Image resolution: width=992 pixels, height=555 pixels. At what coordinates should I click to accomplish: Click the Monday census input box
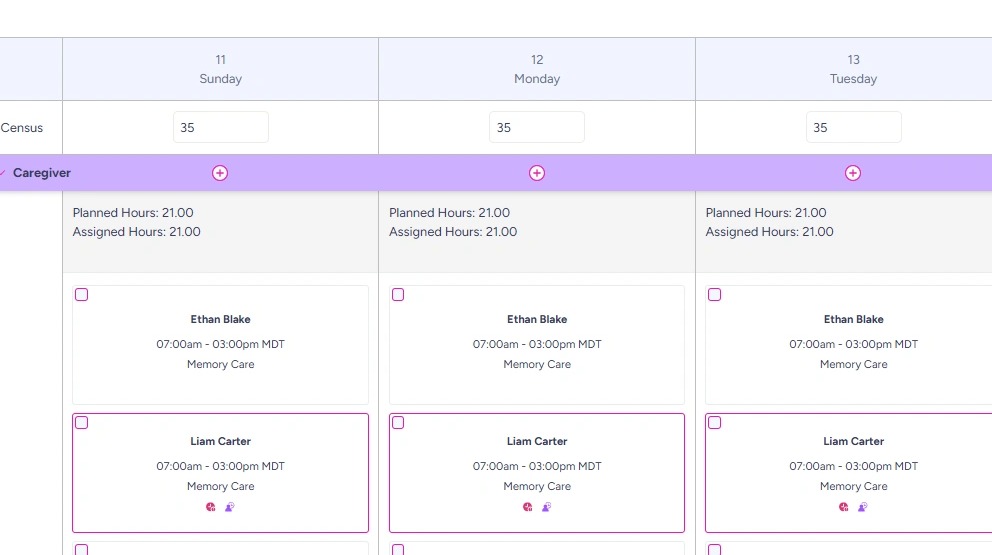tap(537, 127)
